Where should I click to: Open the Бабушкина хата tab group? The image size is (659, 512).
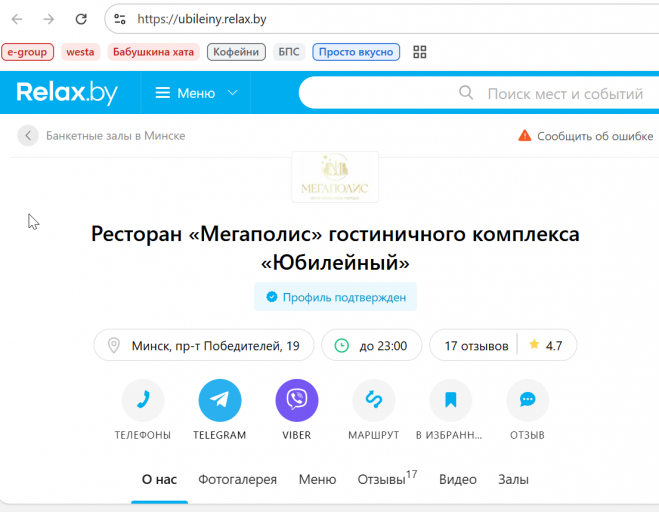(x=153, y=52)
